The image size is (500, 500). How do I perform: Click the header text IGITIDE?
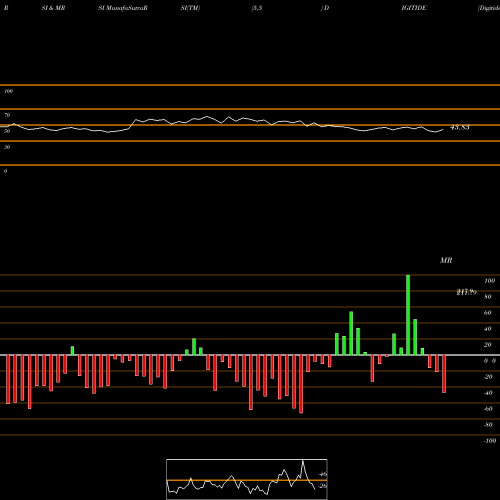coord(414,8)
